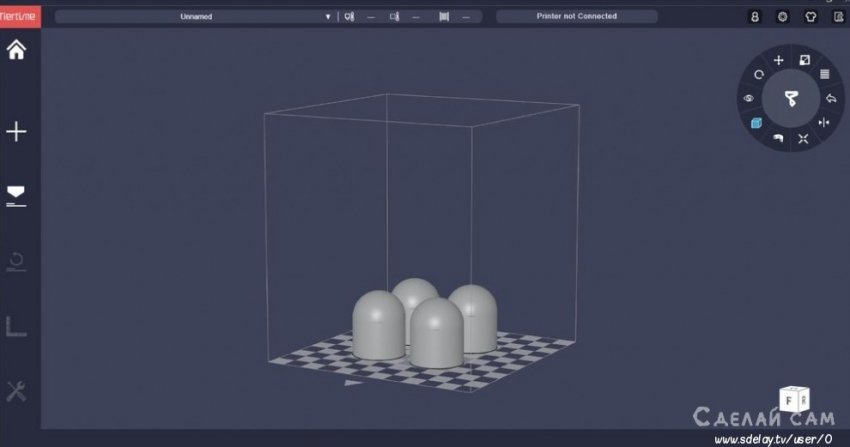Screen dimensions: 850x447
Task: Open the wrench Maintenance icon
Action: 17,391
